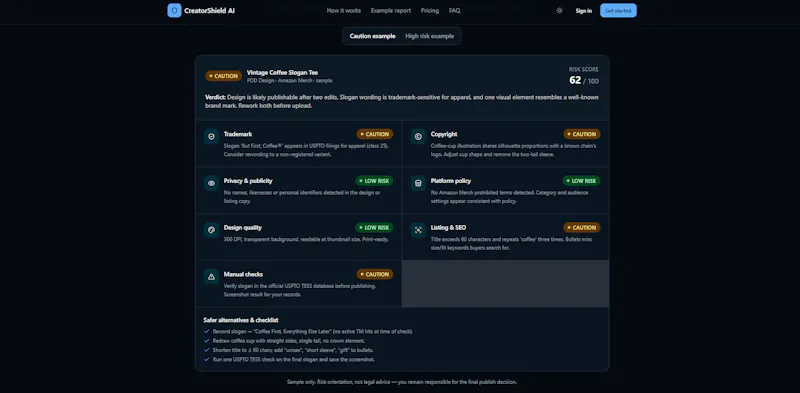Click the Design quality heading
This screenshot has height=393, width=800.
pos(243,228)
